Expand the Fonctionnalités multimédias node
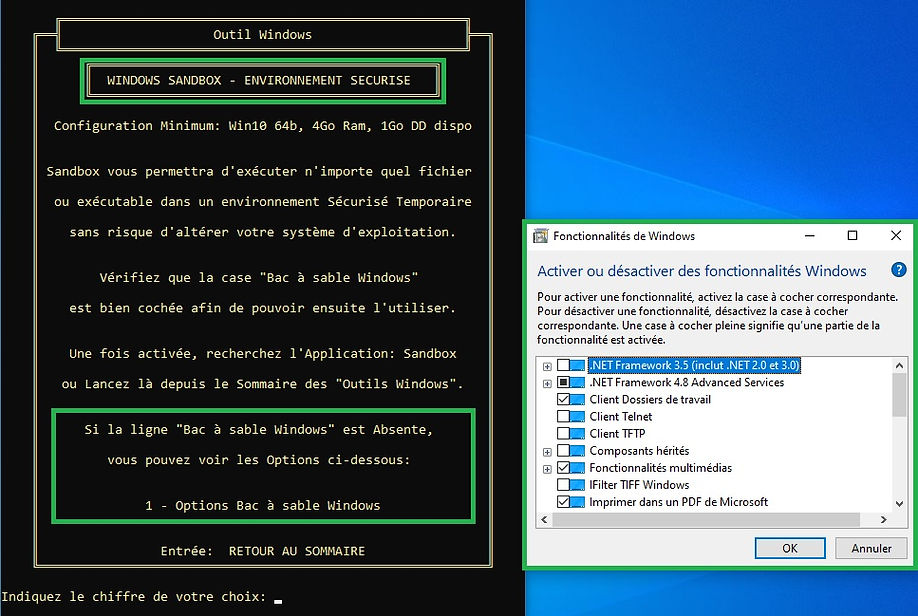918x616 pixels. 547,469
